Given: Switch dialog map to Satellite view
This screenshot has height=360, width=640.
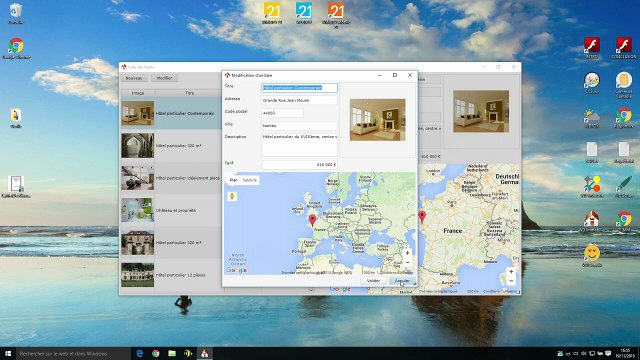Looking at the screenshot, I should (250, 180).
